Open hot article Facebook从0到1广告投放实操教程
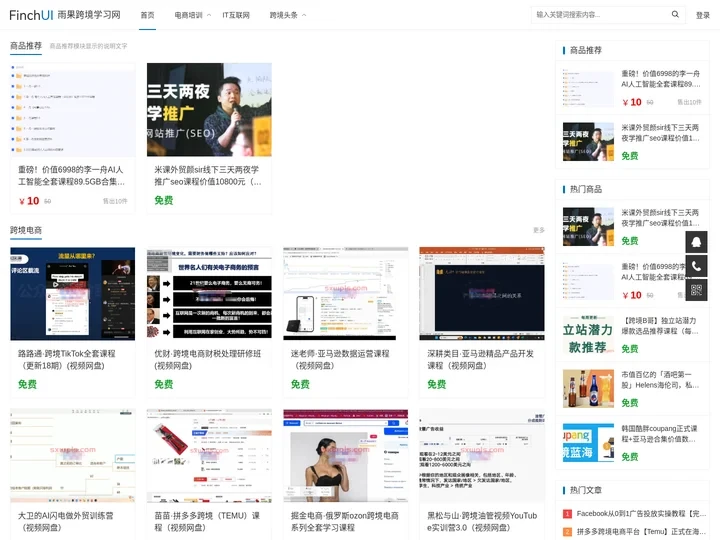The width and height of the screenshot is (720, 540). click(641, 513)
